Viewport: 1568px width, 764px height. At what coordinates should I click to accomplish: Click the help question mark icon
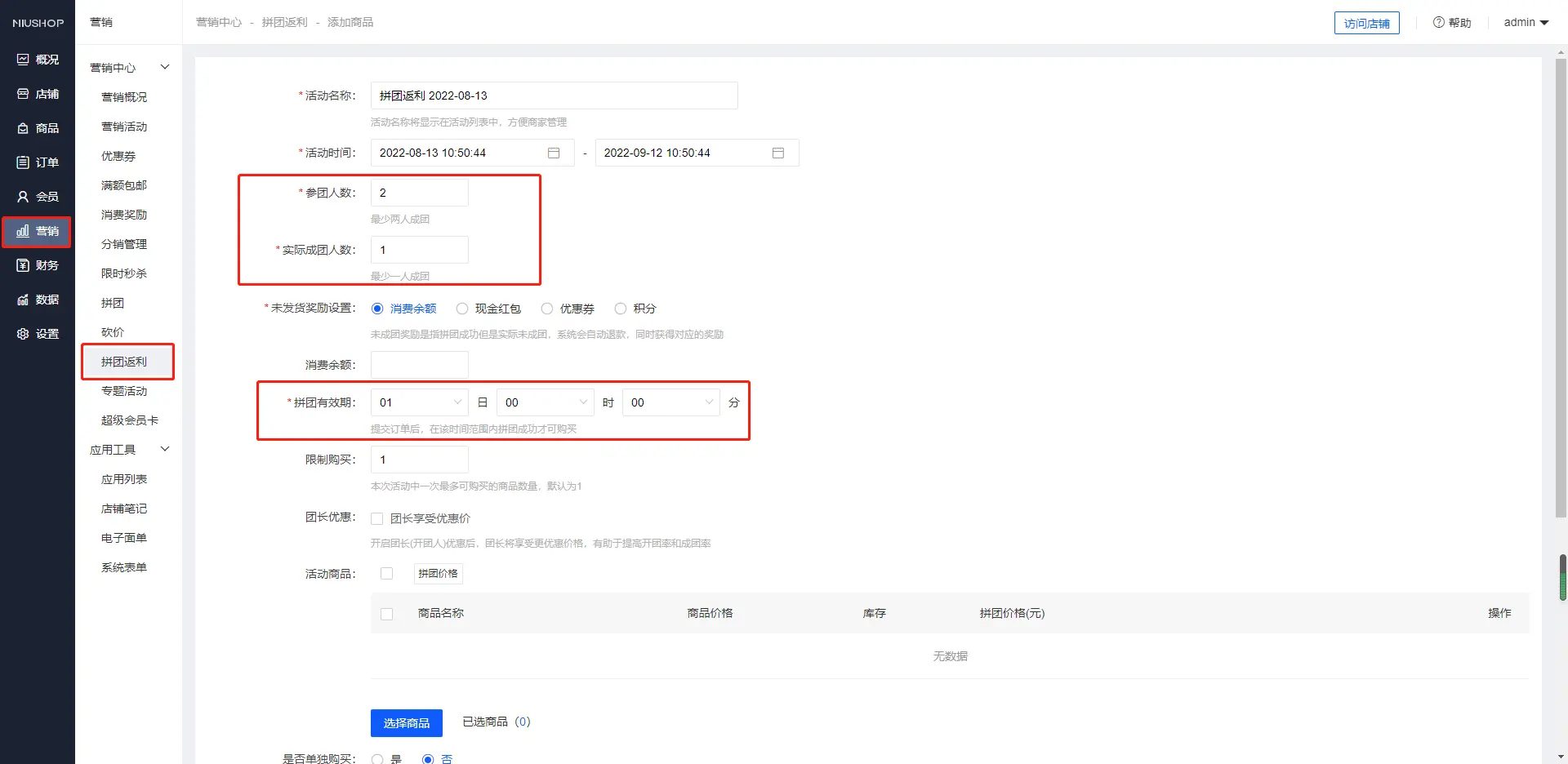1438,23
